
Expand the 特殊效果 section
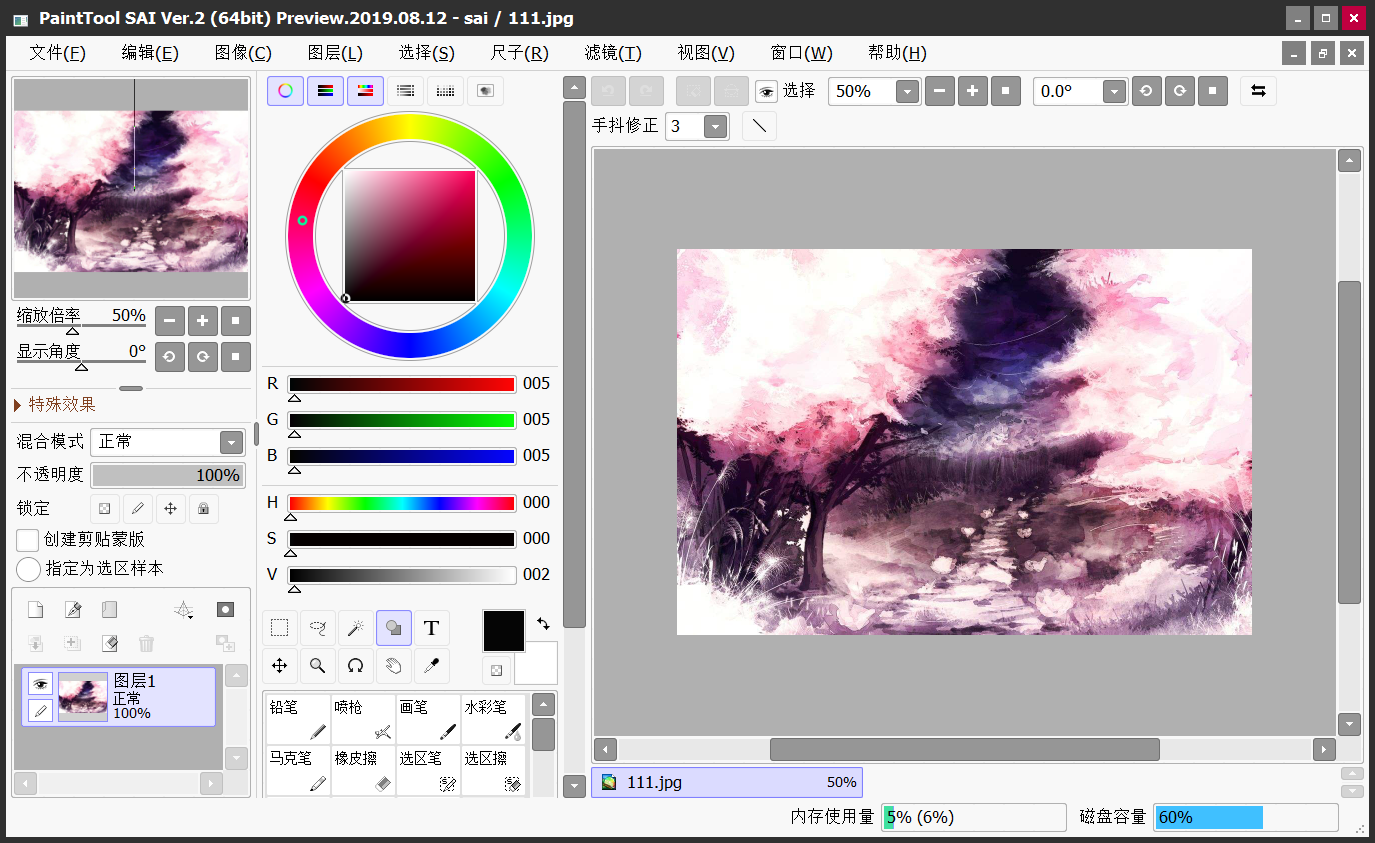click(x=55, y=404)
